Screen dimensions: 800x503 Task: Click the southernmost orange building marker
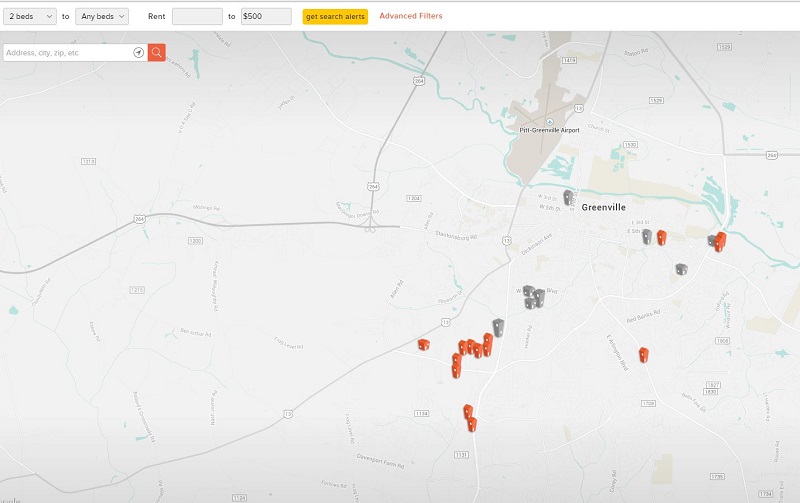pos(472,424)
